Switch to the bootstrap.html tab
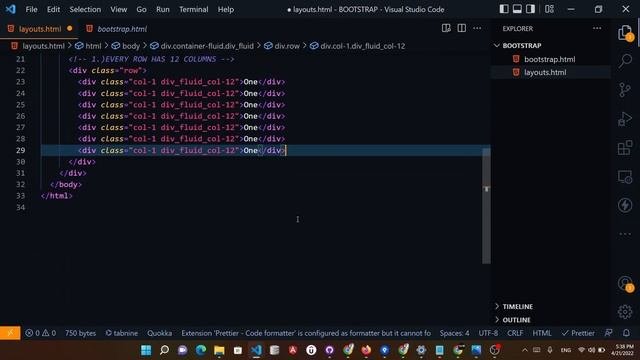The height and width of the screenshot is (360, 640). coord(117,29)
